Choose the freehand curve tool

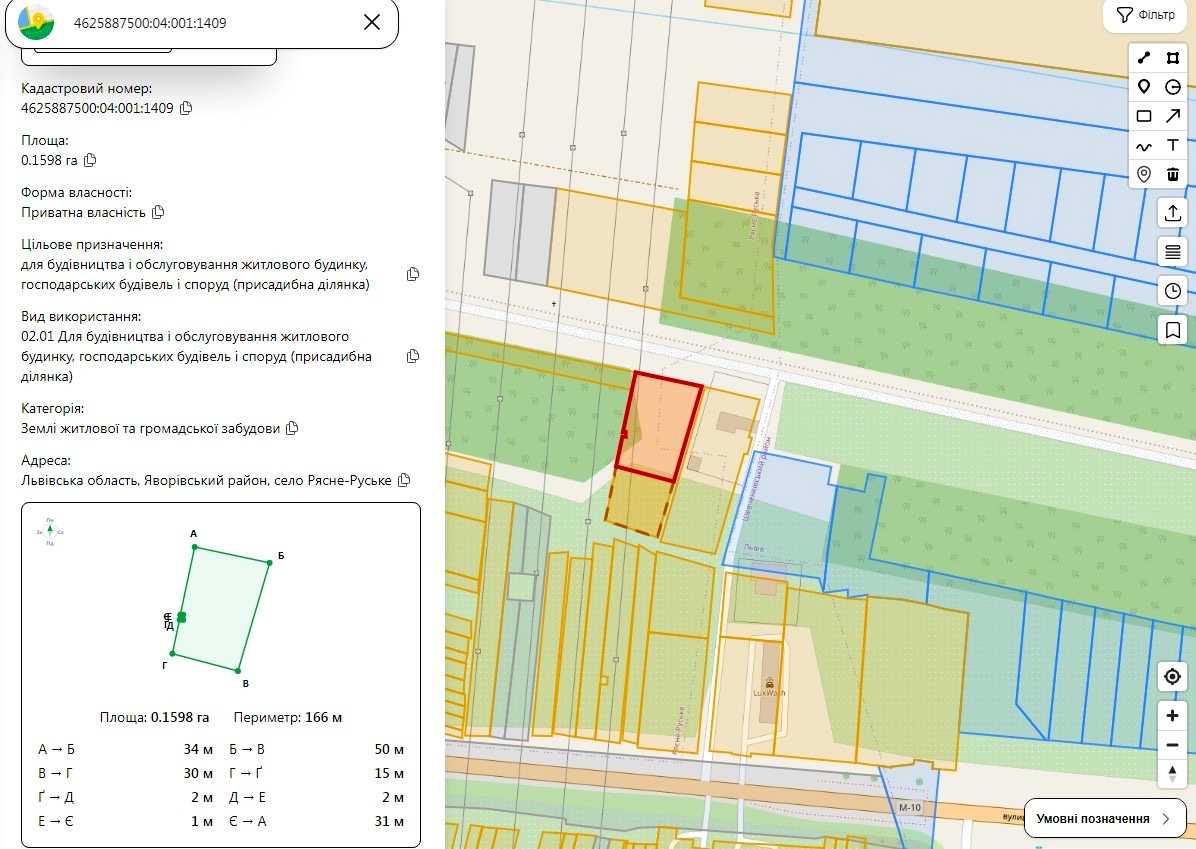tap(1143, 146)
